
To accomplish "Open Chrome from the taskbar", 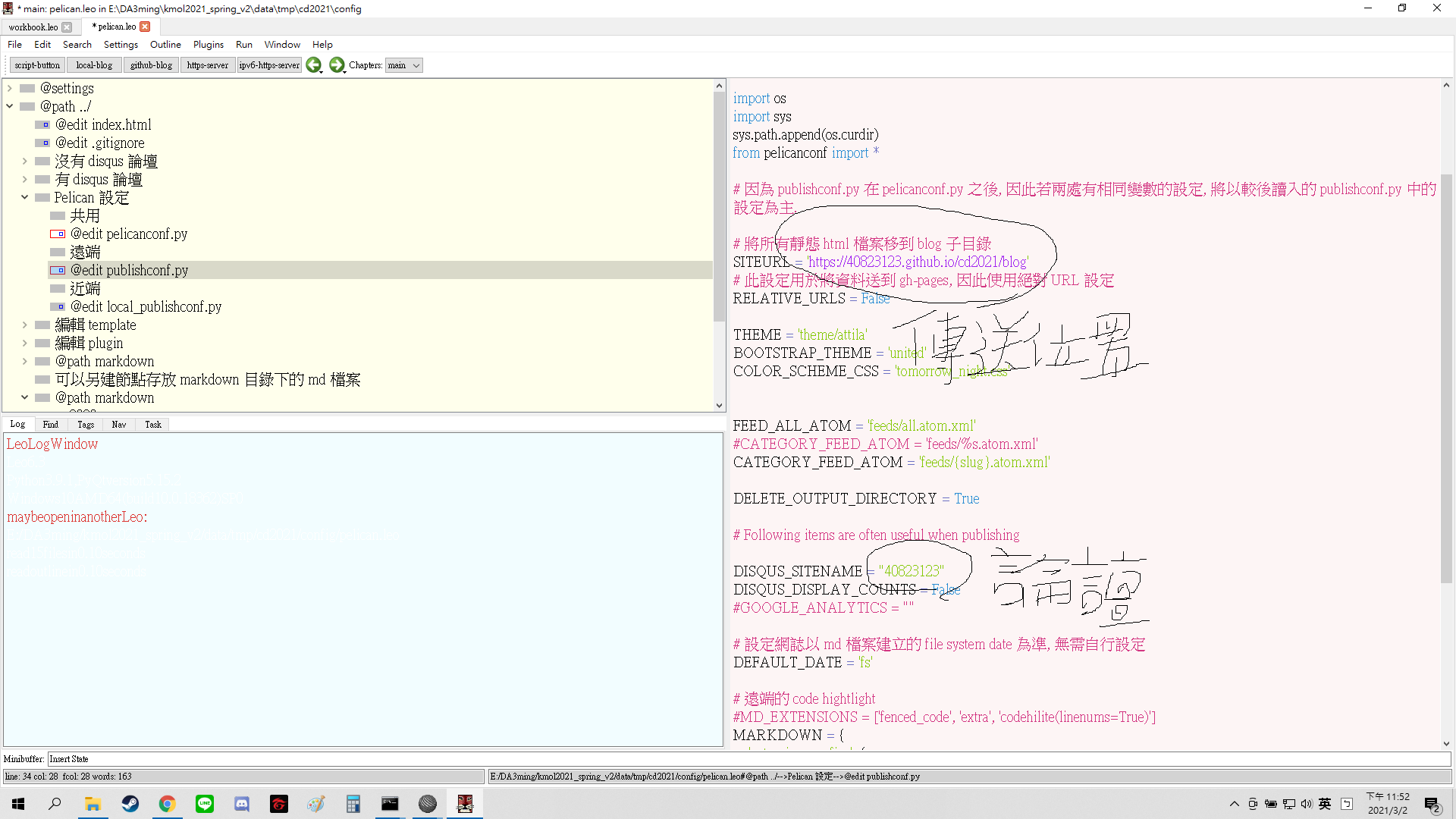I will [168, 804].
